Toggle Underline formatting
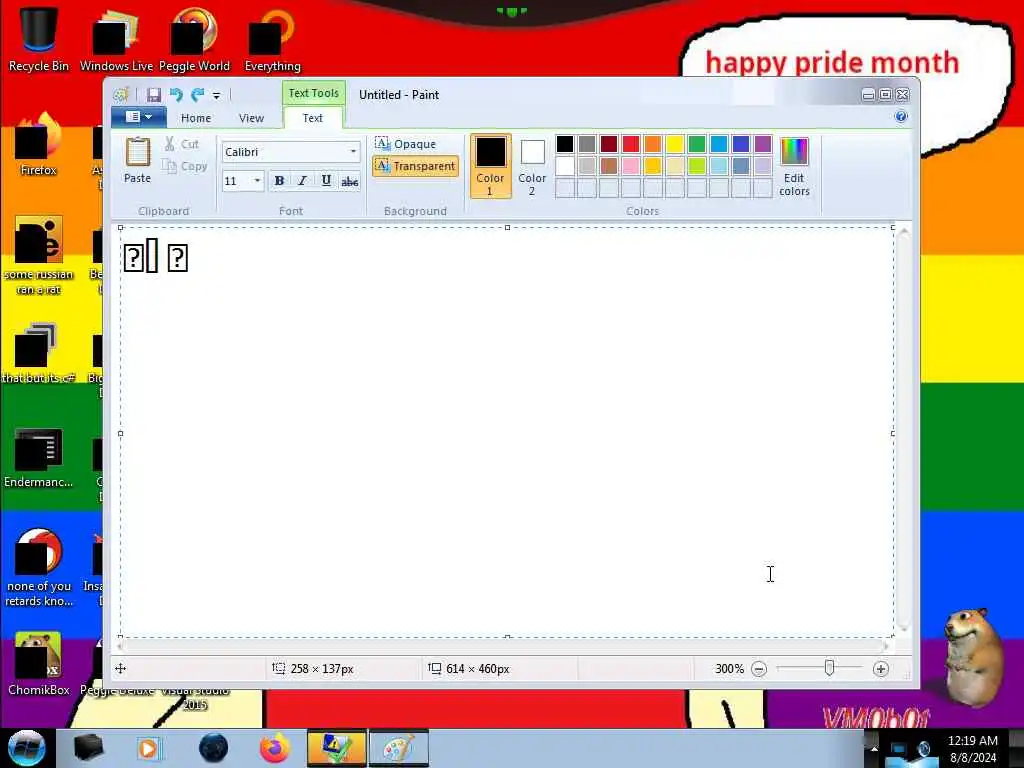The height and width of the screenshot is (768, 1024). point(326,181)
